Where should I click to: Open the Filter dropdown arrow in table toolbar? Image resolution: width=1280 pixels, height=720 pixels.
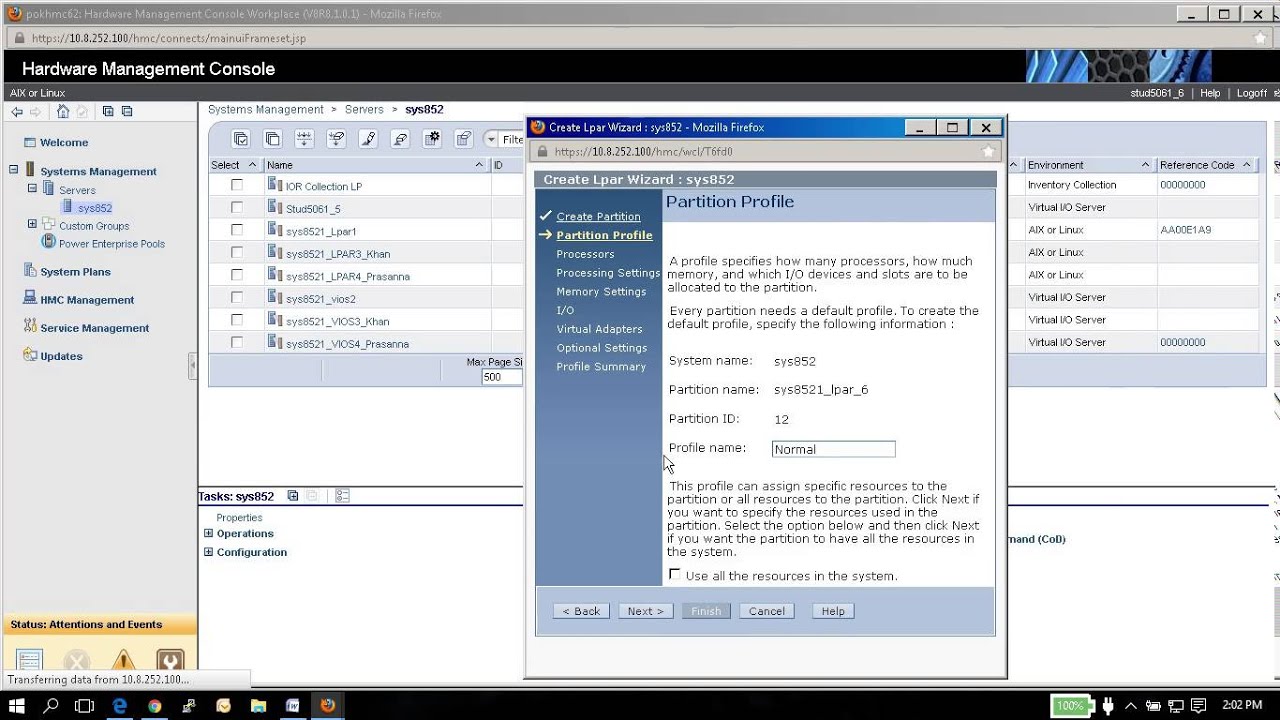click(x=491, y=140)
